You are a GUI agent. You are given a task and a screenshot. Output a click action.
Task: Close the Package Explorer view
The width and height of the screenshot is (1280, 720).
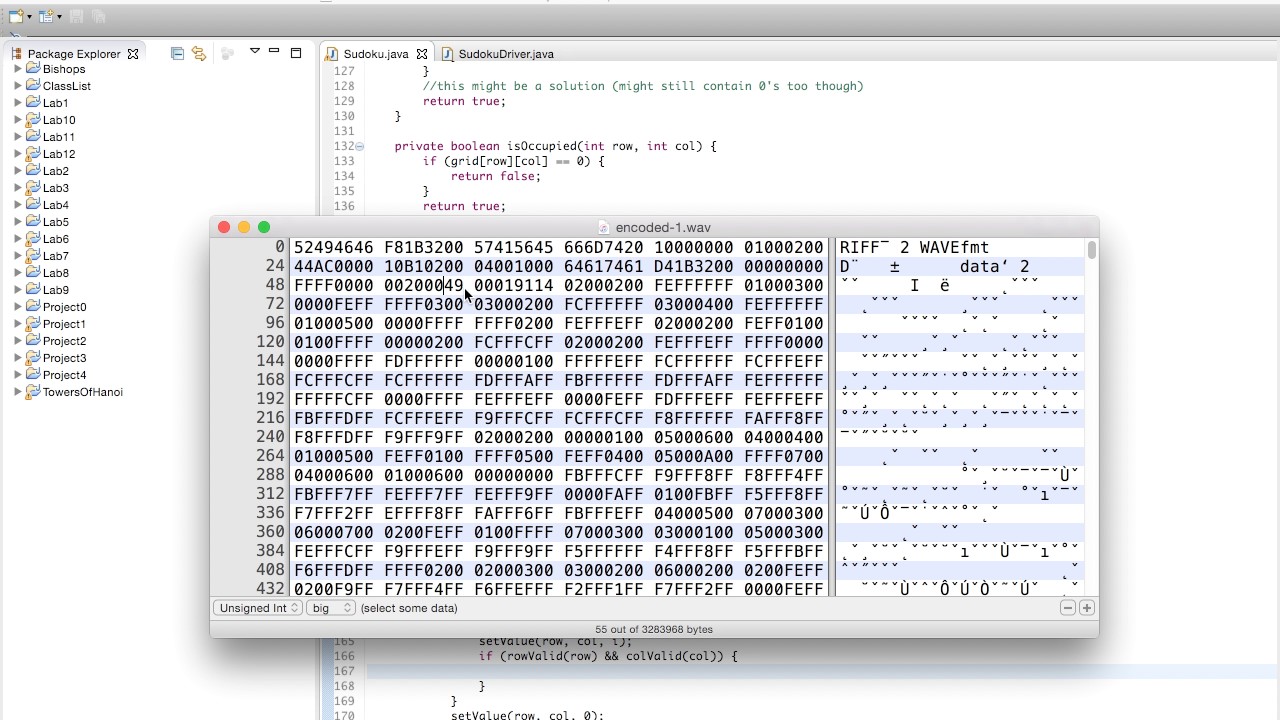click(133, 54)
